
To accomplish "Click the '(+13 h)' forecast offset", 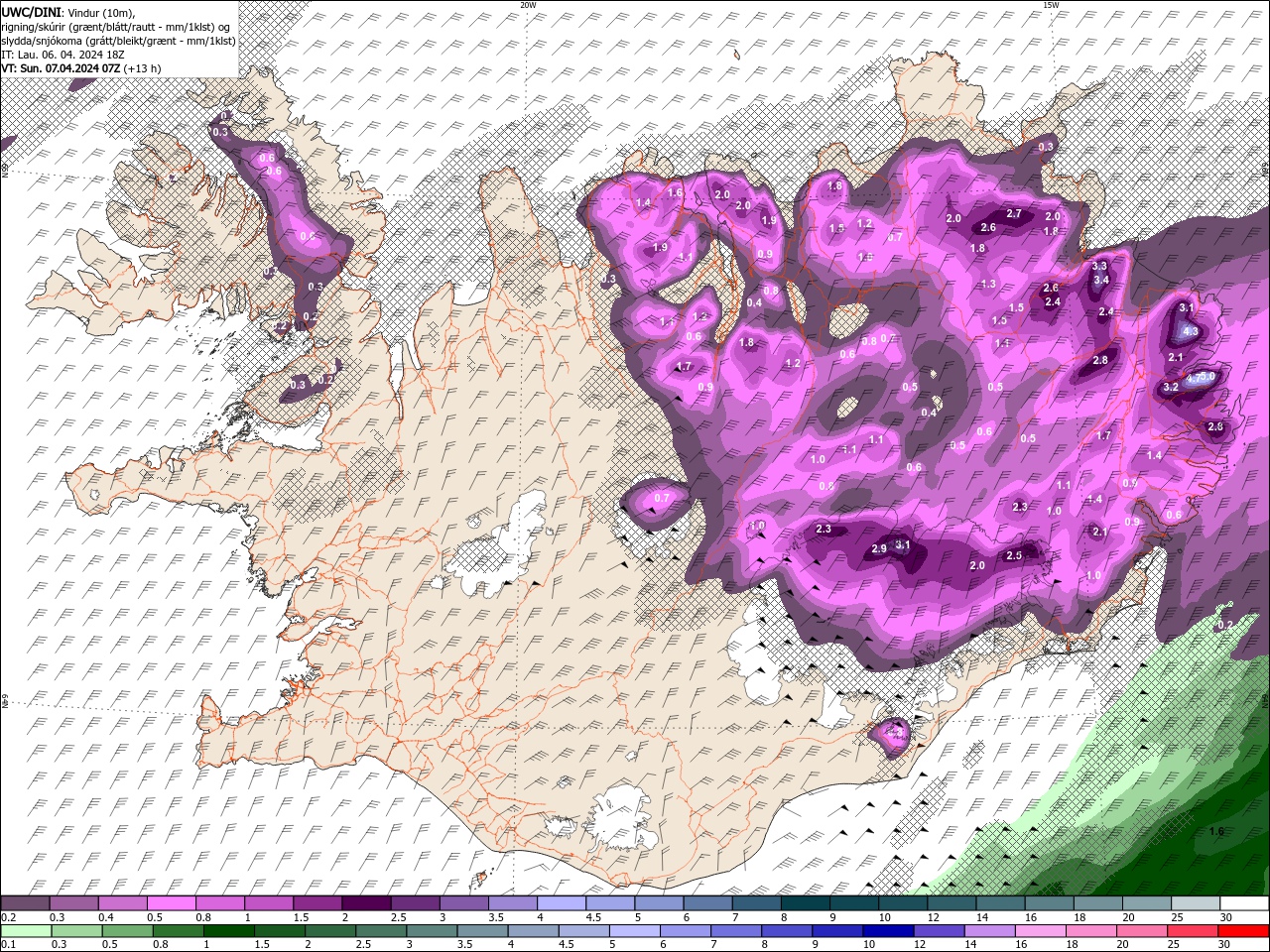I will tap(144, 67).
